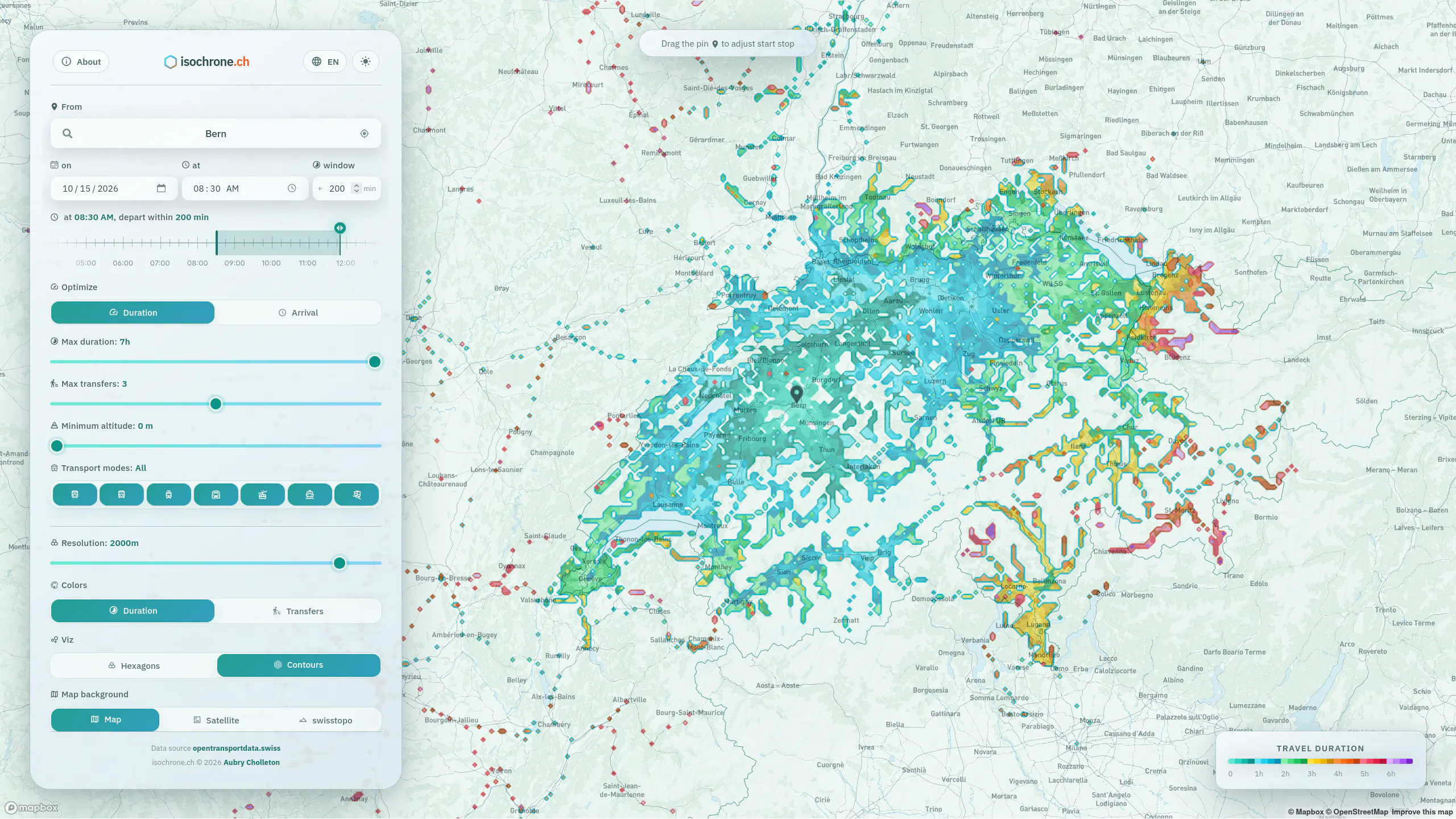
Task: Click the Minimum altitude slider handle
Action: [57, 446]
